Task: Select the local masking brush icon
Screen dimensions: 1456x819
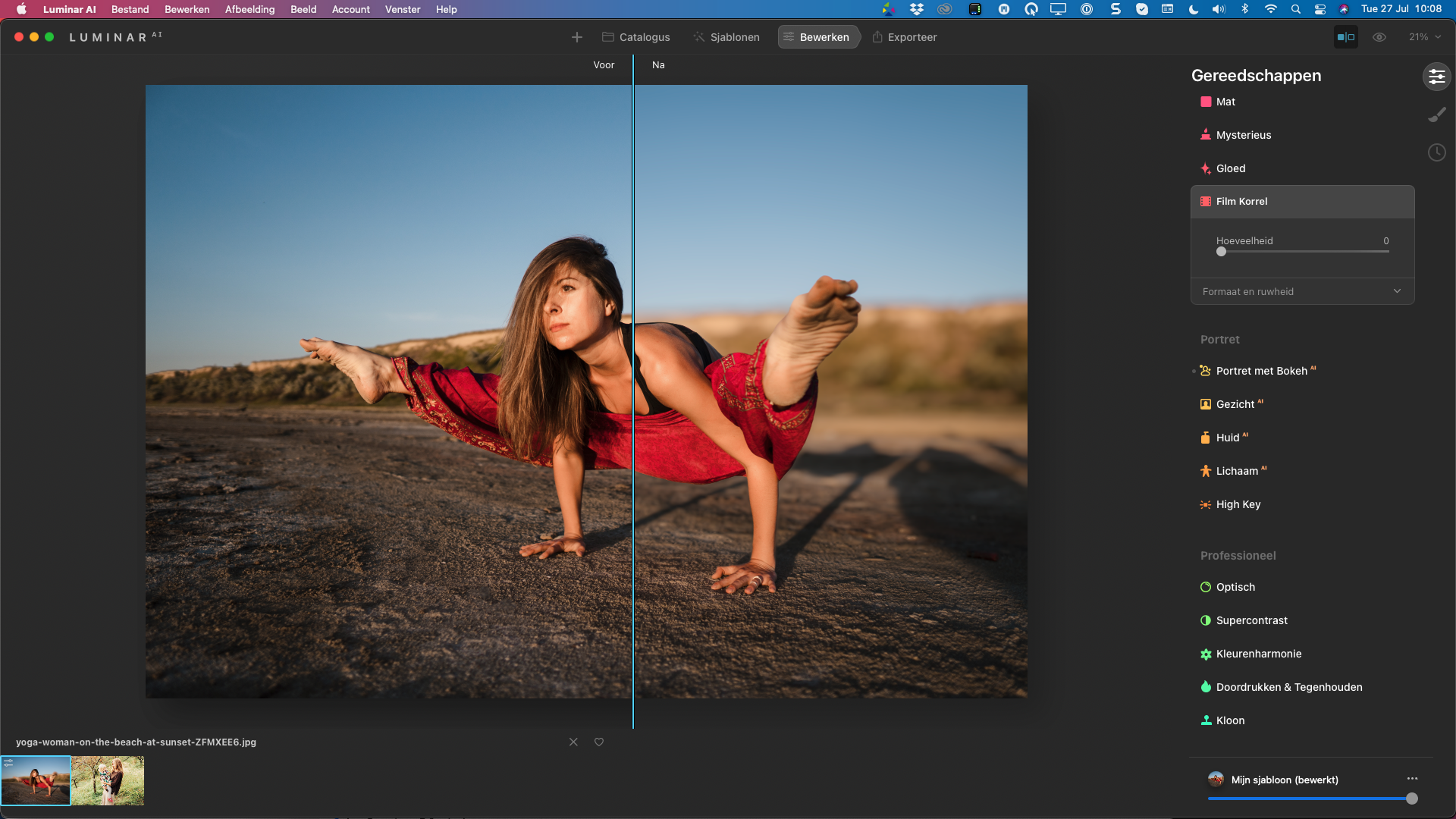Action: pyautogui.click(x=1436, y=115)
